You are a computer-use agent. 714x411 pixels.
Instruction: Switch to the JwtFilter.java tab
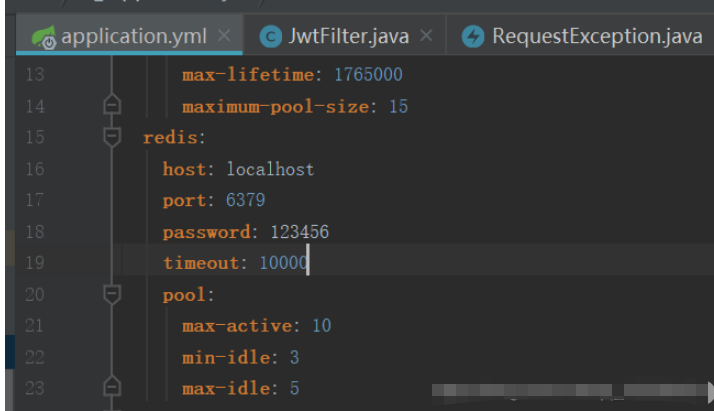click(x=348, y=38)
